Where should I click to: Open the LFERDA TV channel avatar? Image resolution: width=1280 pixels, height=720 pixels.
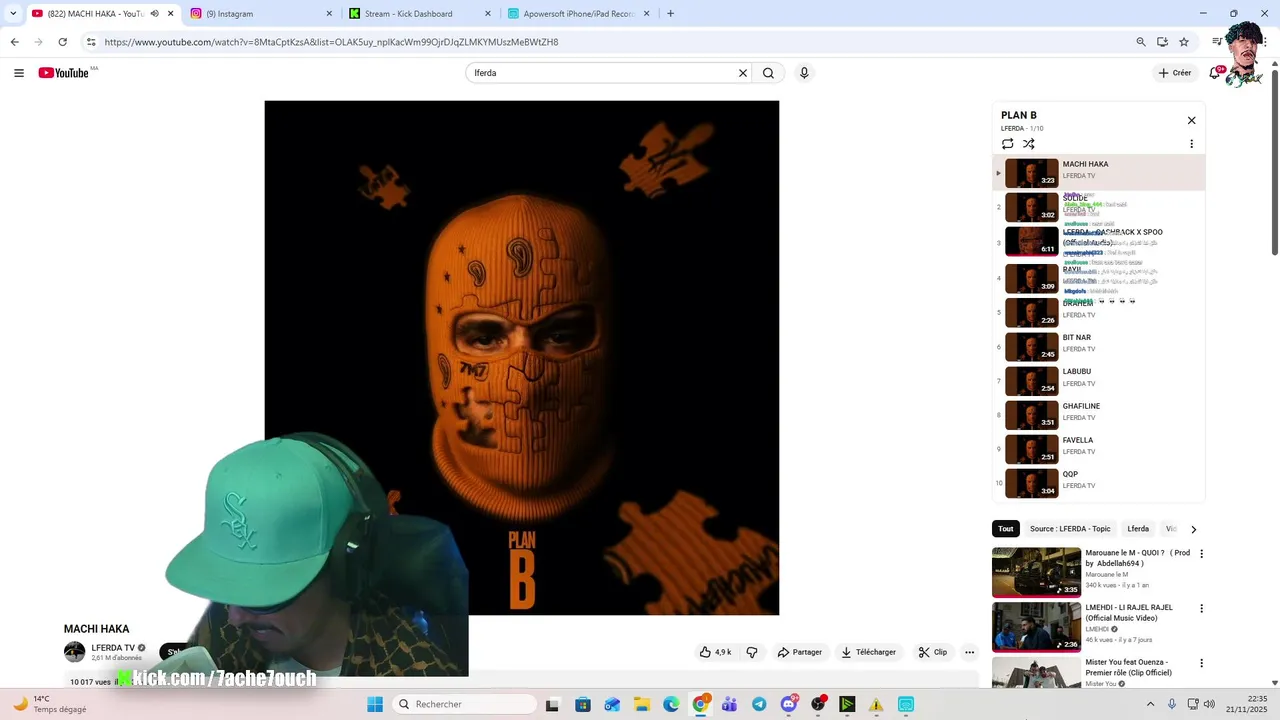[x=75, y=652]
